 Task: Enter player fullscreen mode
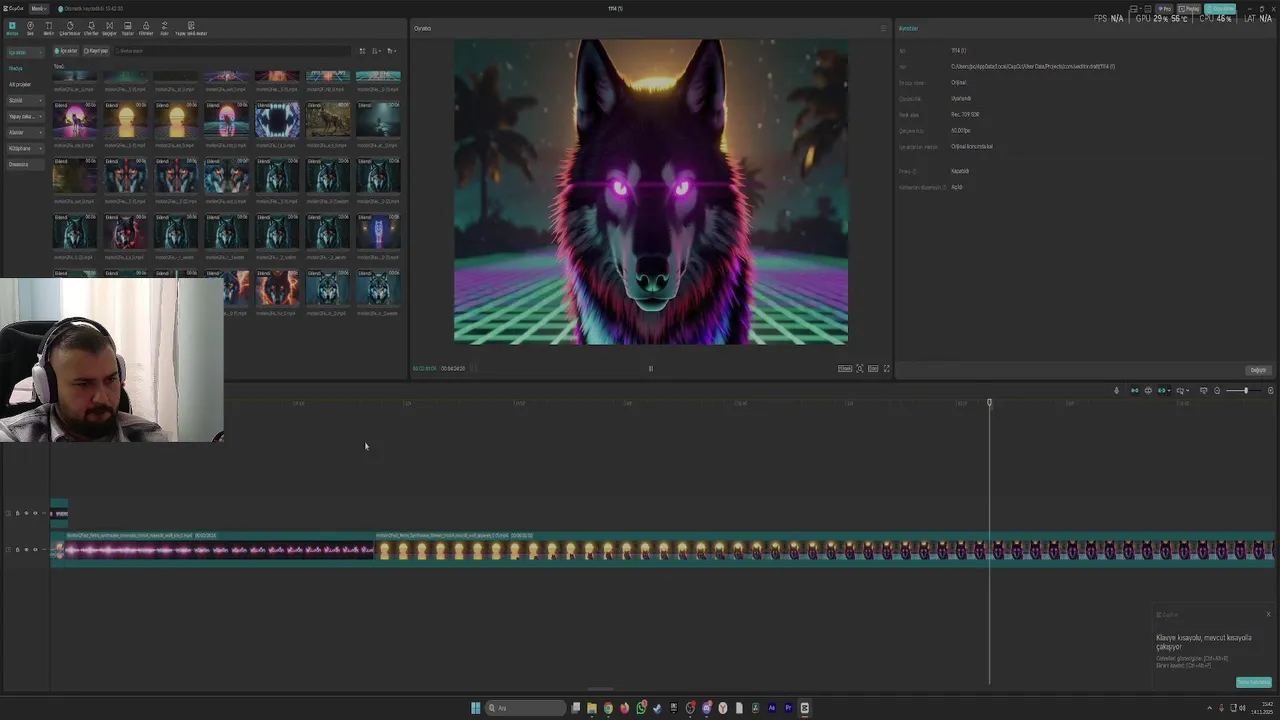tap(886, 368)
